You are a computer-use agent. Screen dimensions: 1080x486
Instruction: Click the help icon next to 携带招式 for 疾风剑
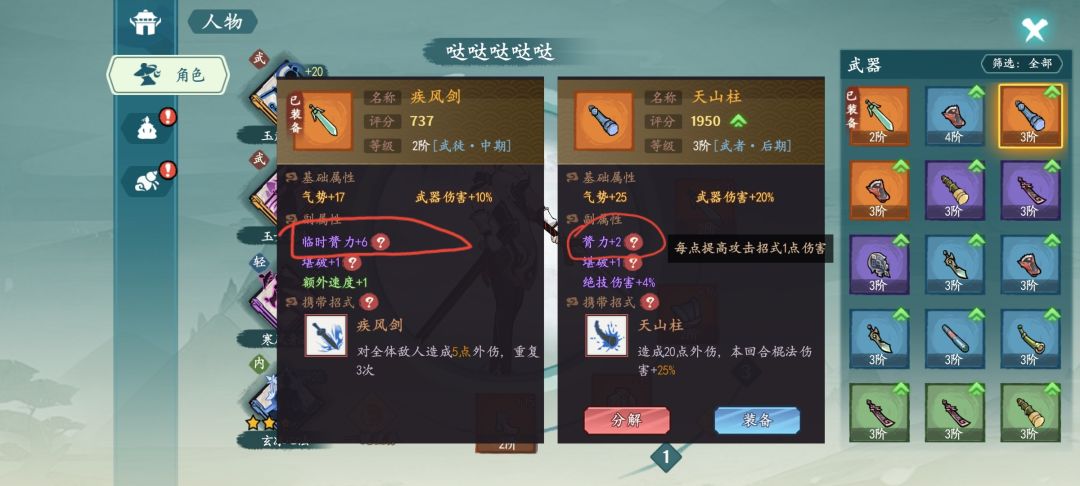[369, 302]
